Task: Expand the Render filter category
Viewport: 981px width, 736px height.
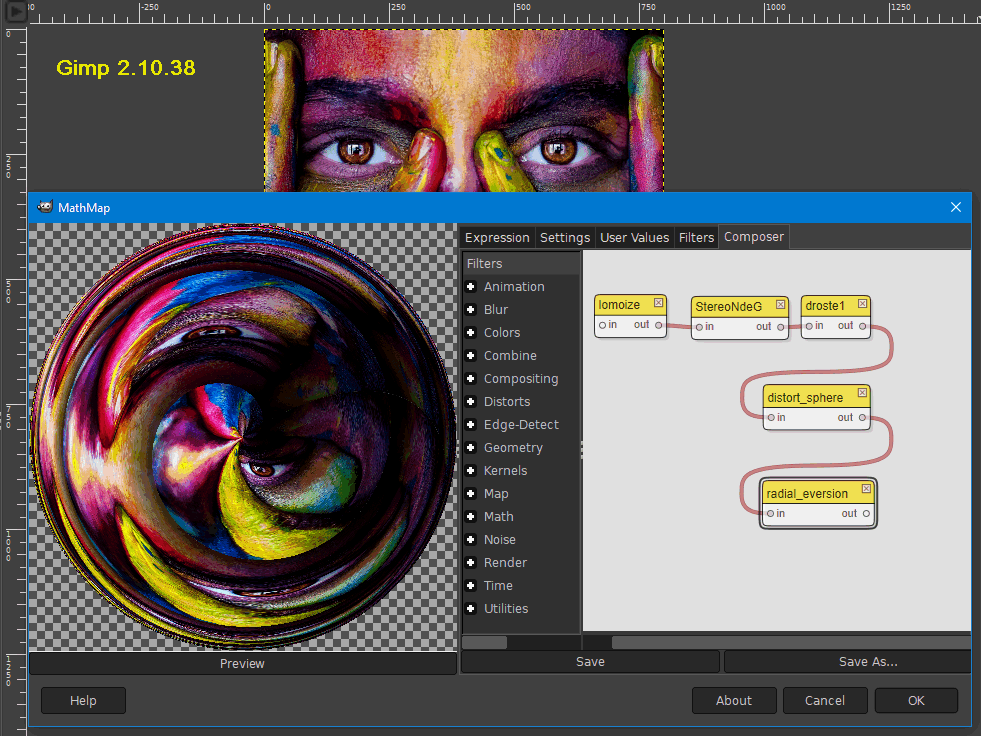Action: click(x=471, y=563)
